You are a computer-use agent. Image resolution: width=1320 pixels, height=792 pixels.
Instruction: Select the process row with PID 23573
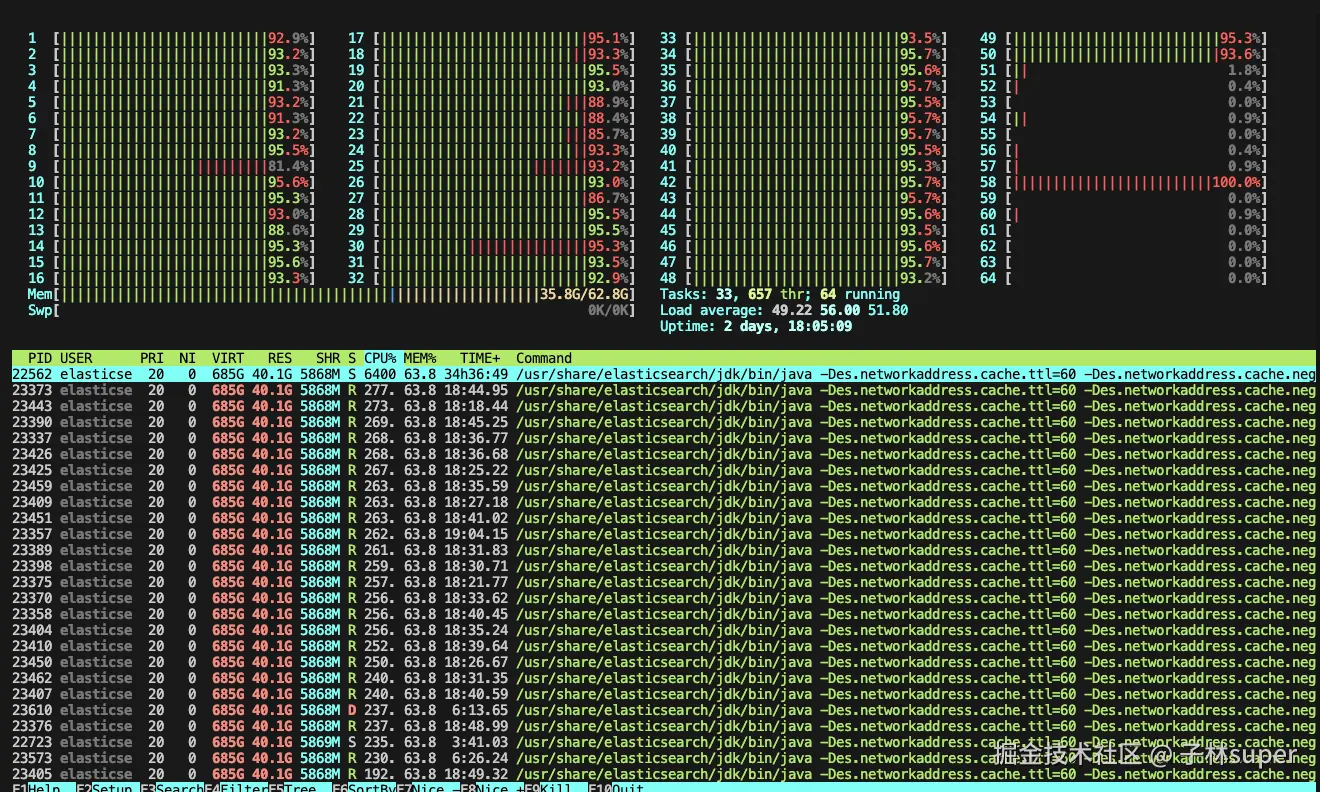point(664,758)
